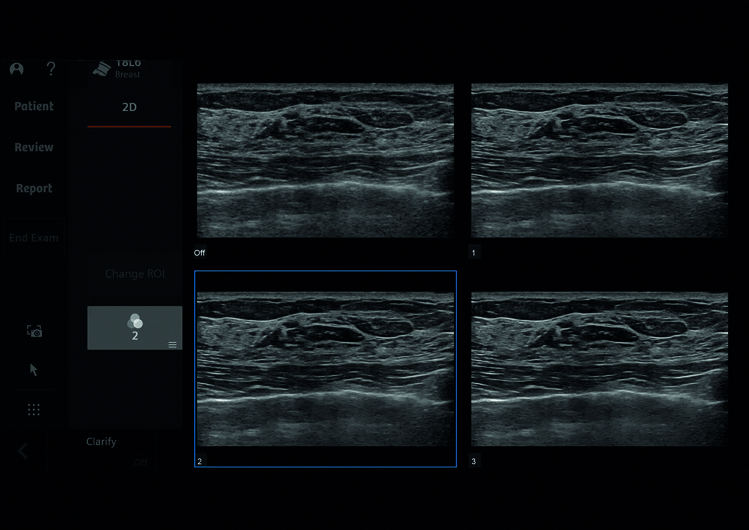This screenshot has width=749, height=530.
Task: Click the back arrow chevron
Action: [23, 451]
